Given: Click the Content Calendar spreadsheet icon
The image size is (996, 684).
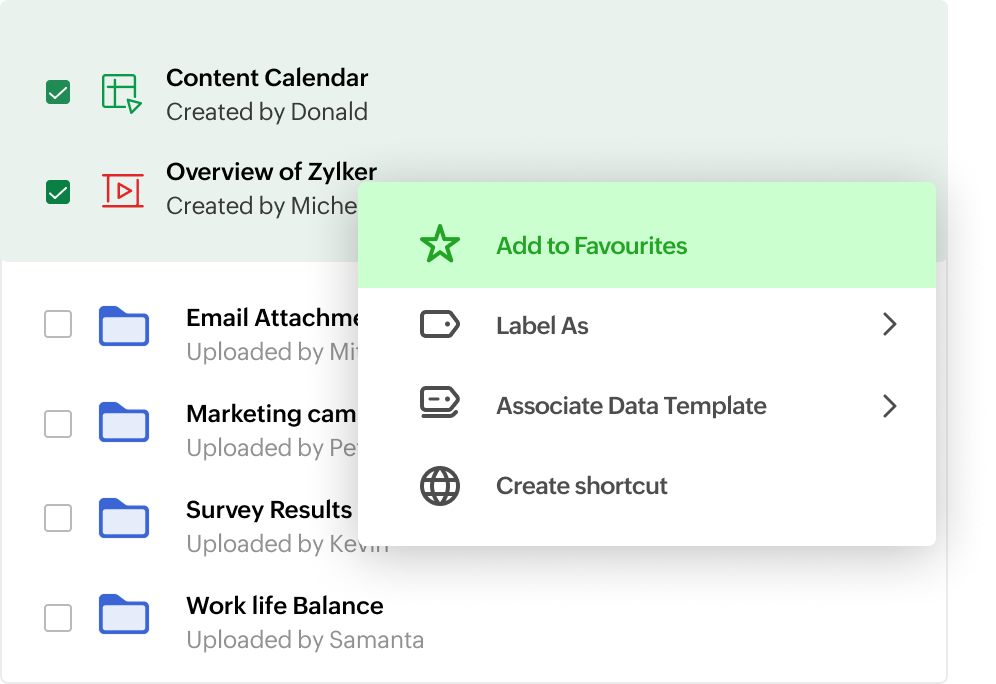Looking at the screenshot, I should (x=120, y=91).
